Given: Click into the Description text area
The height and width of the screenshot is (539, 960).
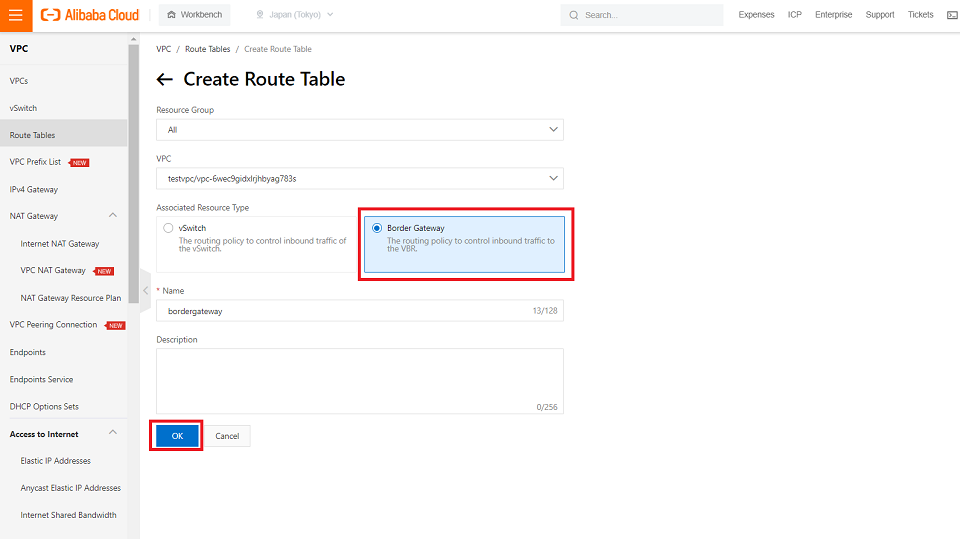Looking at the screenshot, I should 360,380.
